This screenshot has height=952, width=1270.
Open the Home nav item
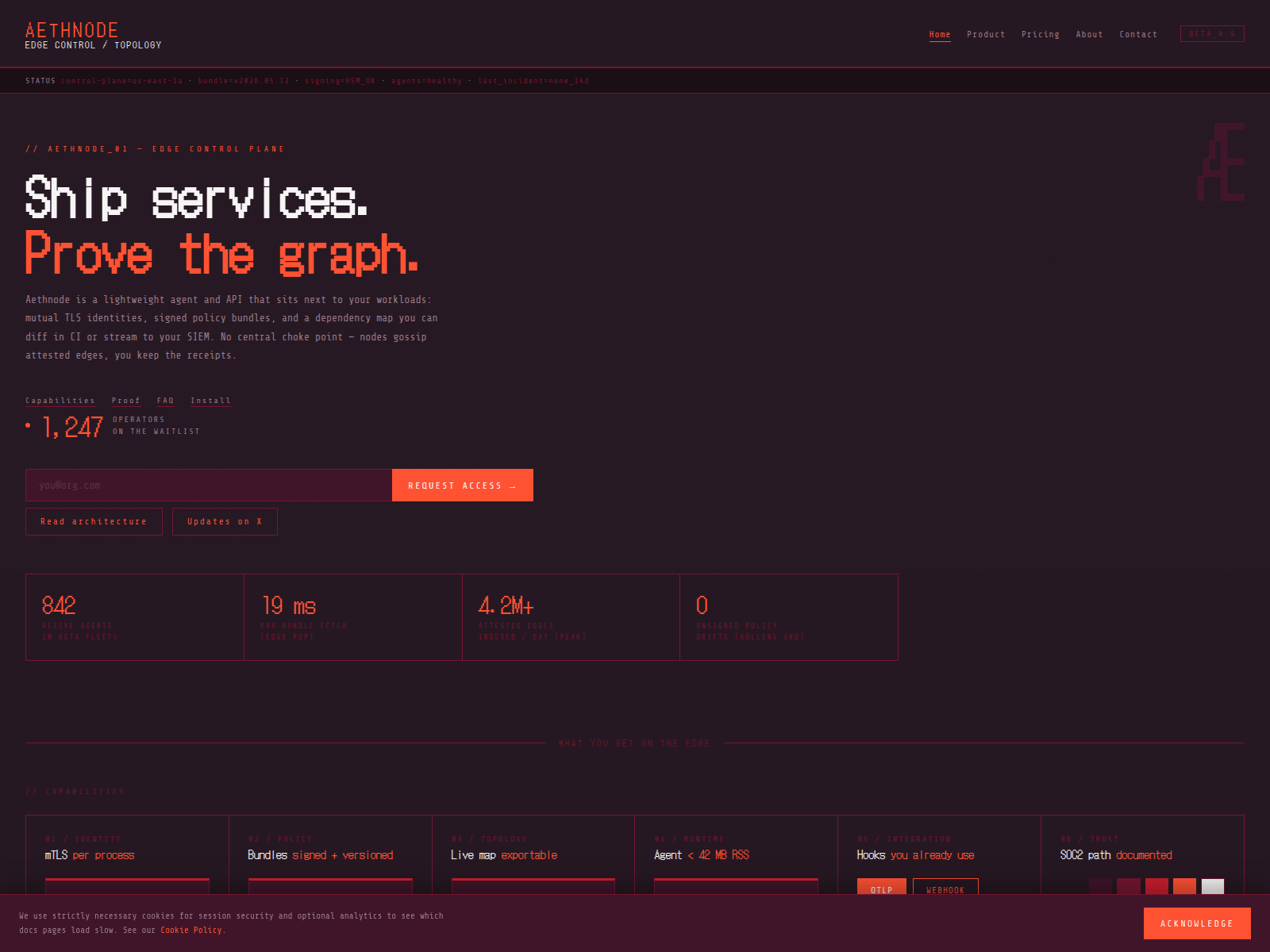click(940, 34)
